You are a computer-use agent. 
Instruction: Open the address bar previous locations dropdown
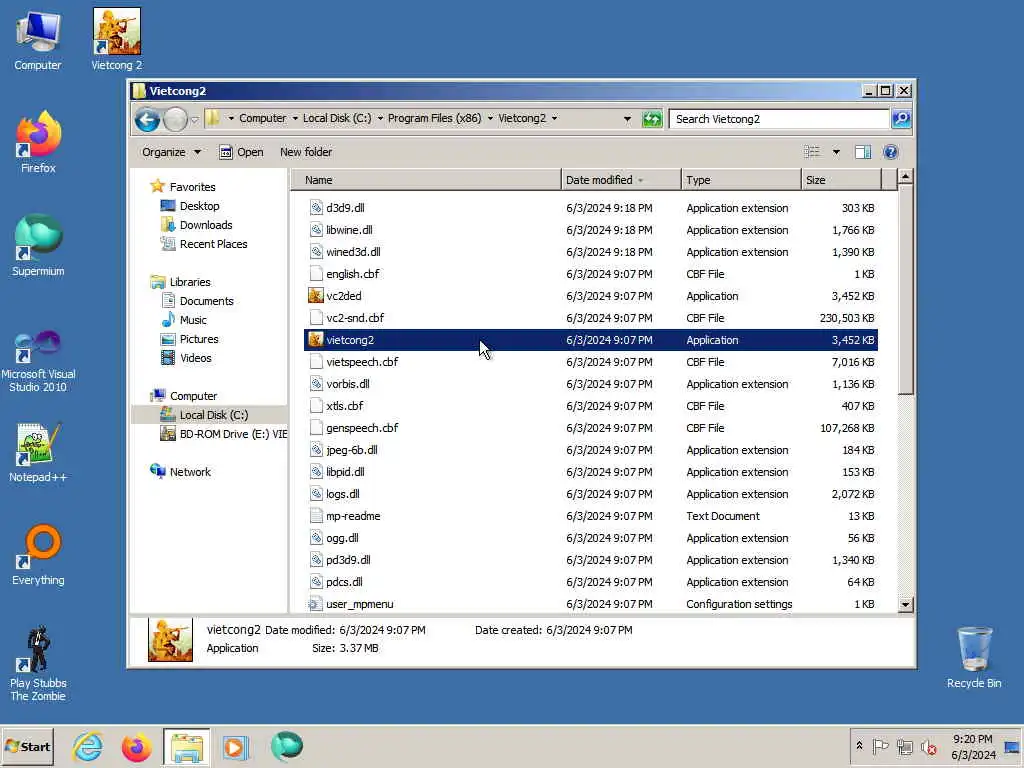click(627, 119)
